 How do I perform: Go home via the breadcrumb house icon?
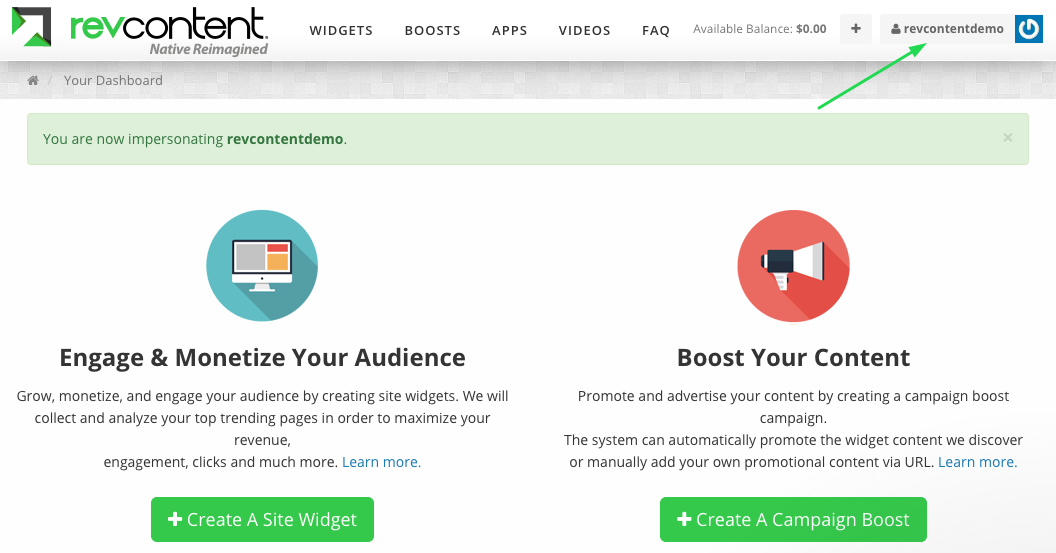[x=32, y=80]
